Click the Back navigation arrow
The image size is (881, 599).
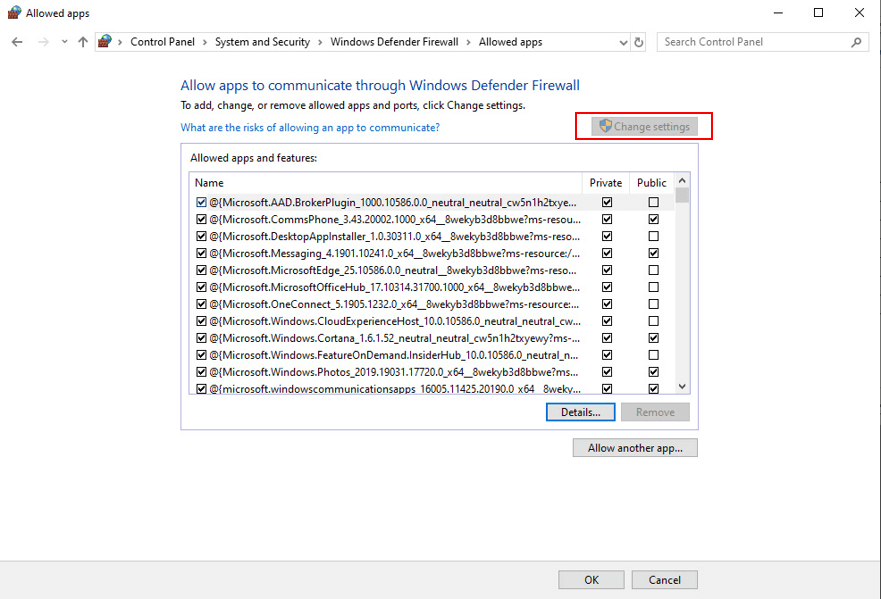point(17,42)
